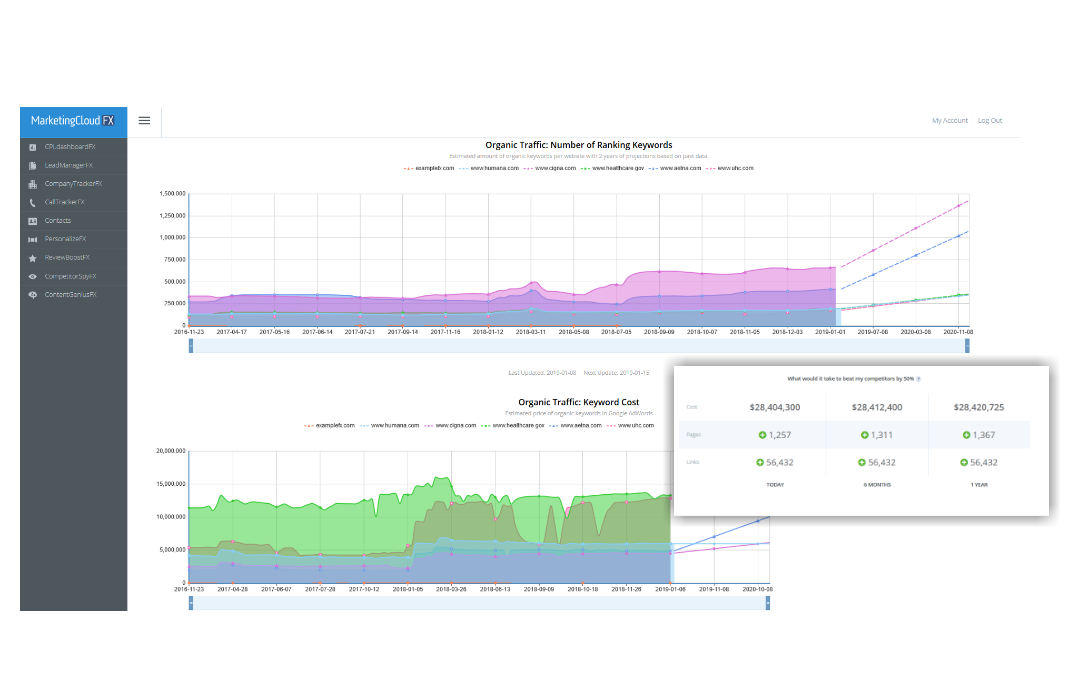1069x695 pixels.
Task: Click right handle of Ranking Keywords range slider
Action: tap(967, 346)
